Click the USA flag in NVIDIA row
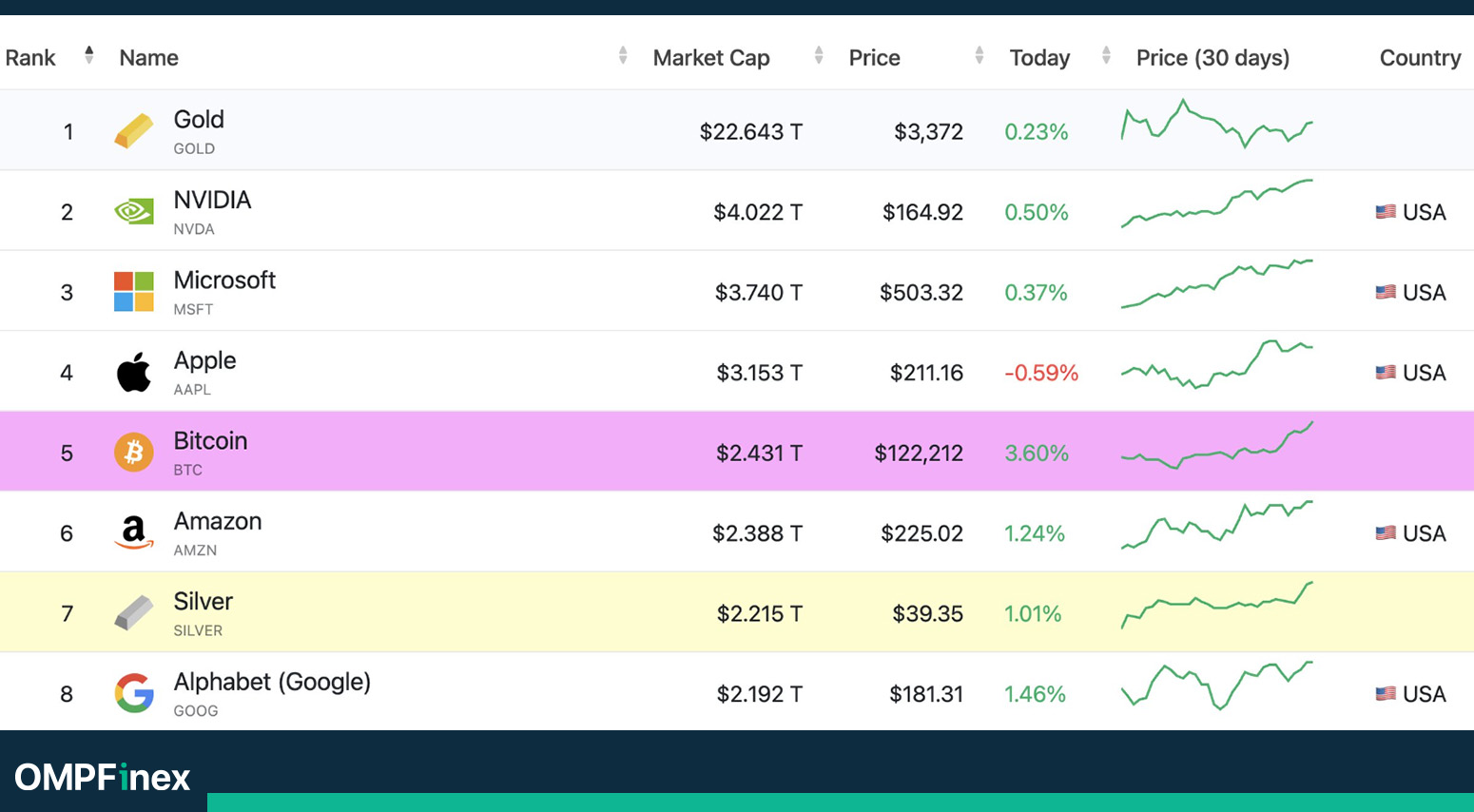Image resolution: width=1474 pixels, height=812 pixels. (1386, 212)
